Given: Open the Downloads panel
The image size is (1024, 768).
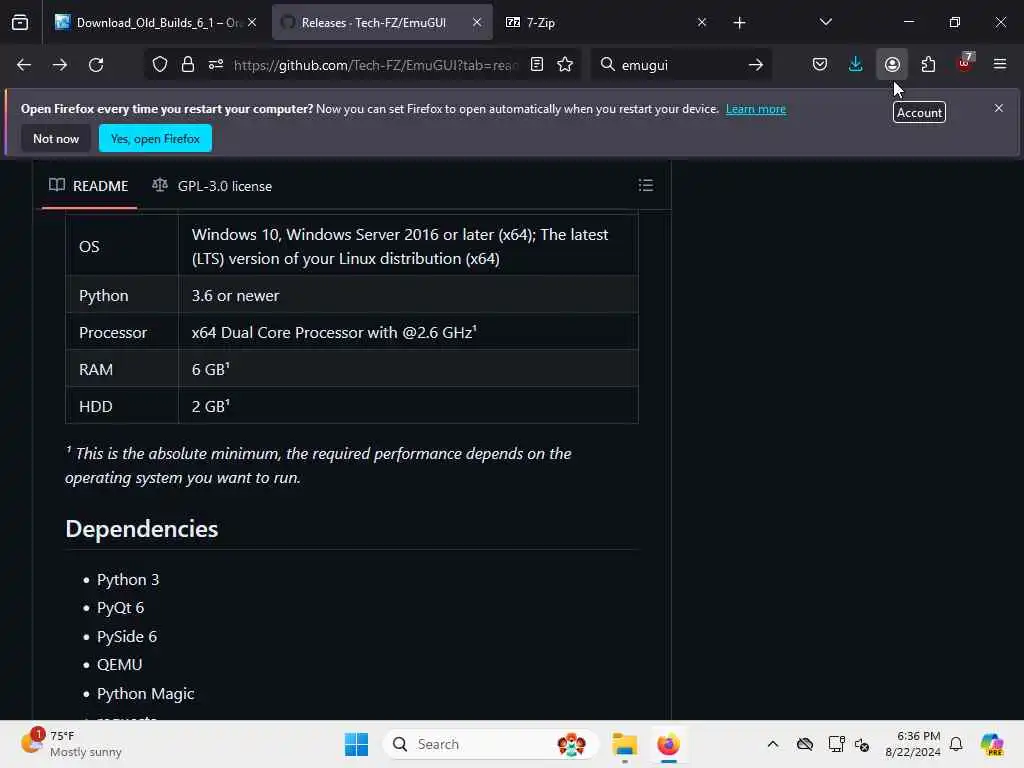Looking at the screenshot, I should coord(856,65).
